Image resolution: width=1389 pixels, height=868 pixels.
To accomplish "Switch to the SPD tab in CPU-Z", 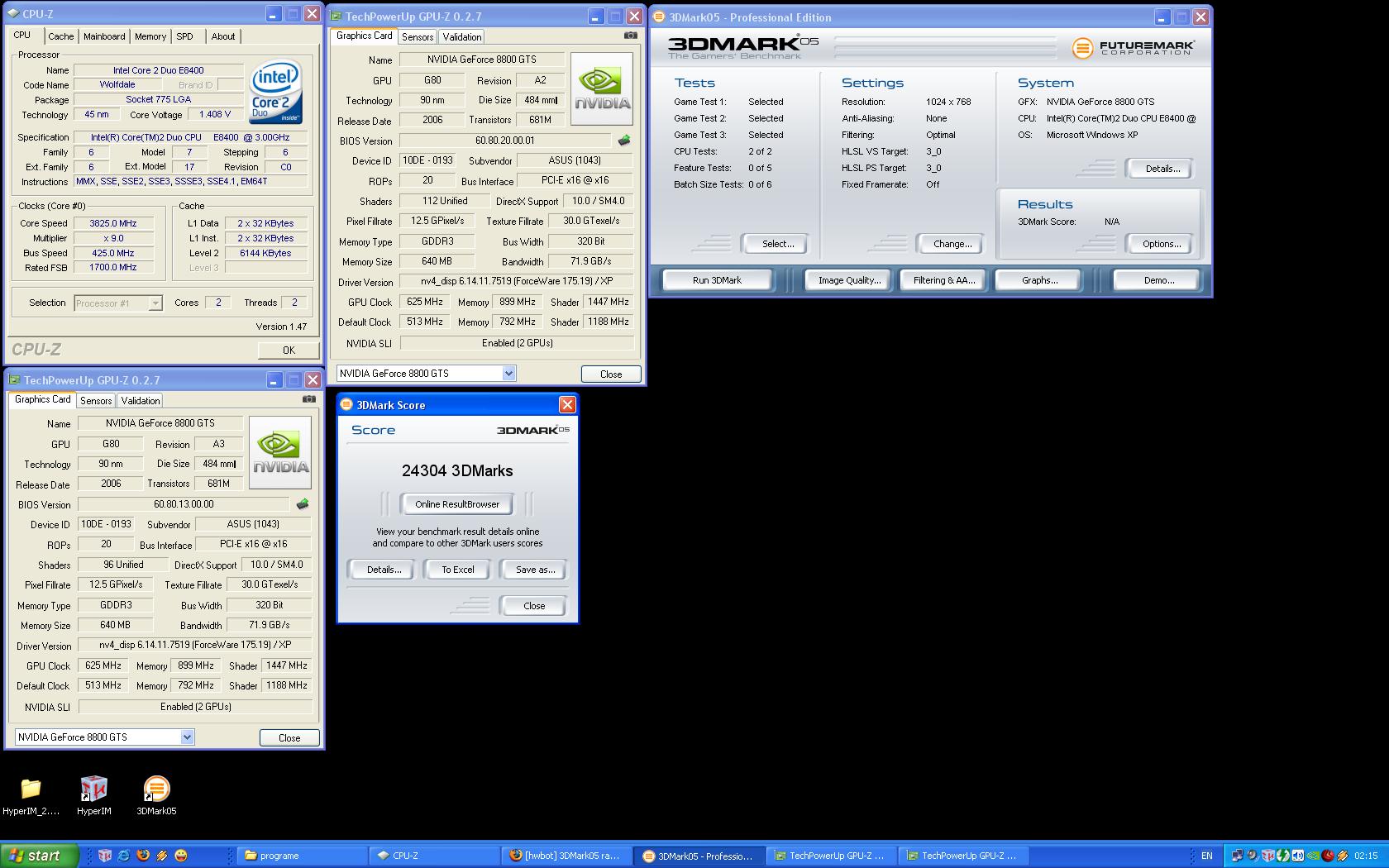I will pyautogui.click(x=185, y=36).
